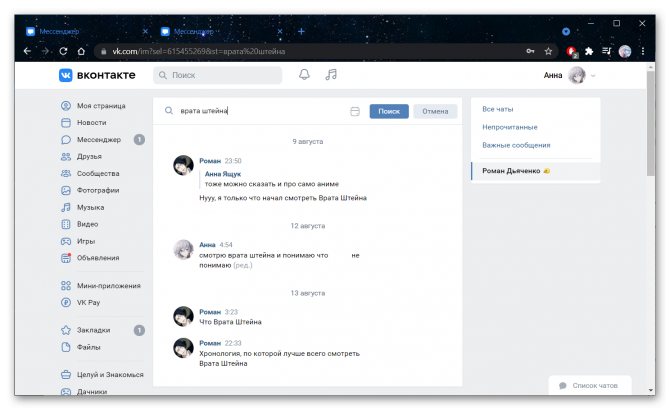Screen dimensions: 670x410
Task: Open Объявления in sidebar
Action: click(98, 258)
